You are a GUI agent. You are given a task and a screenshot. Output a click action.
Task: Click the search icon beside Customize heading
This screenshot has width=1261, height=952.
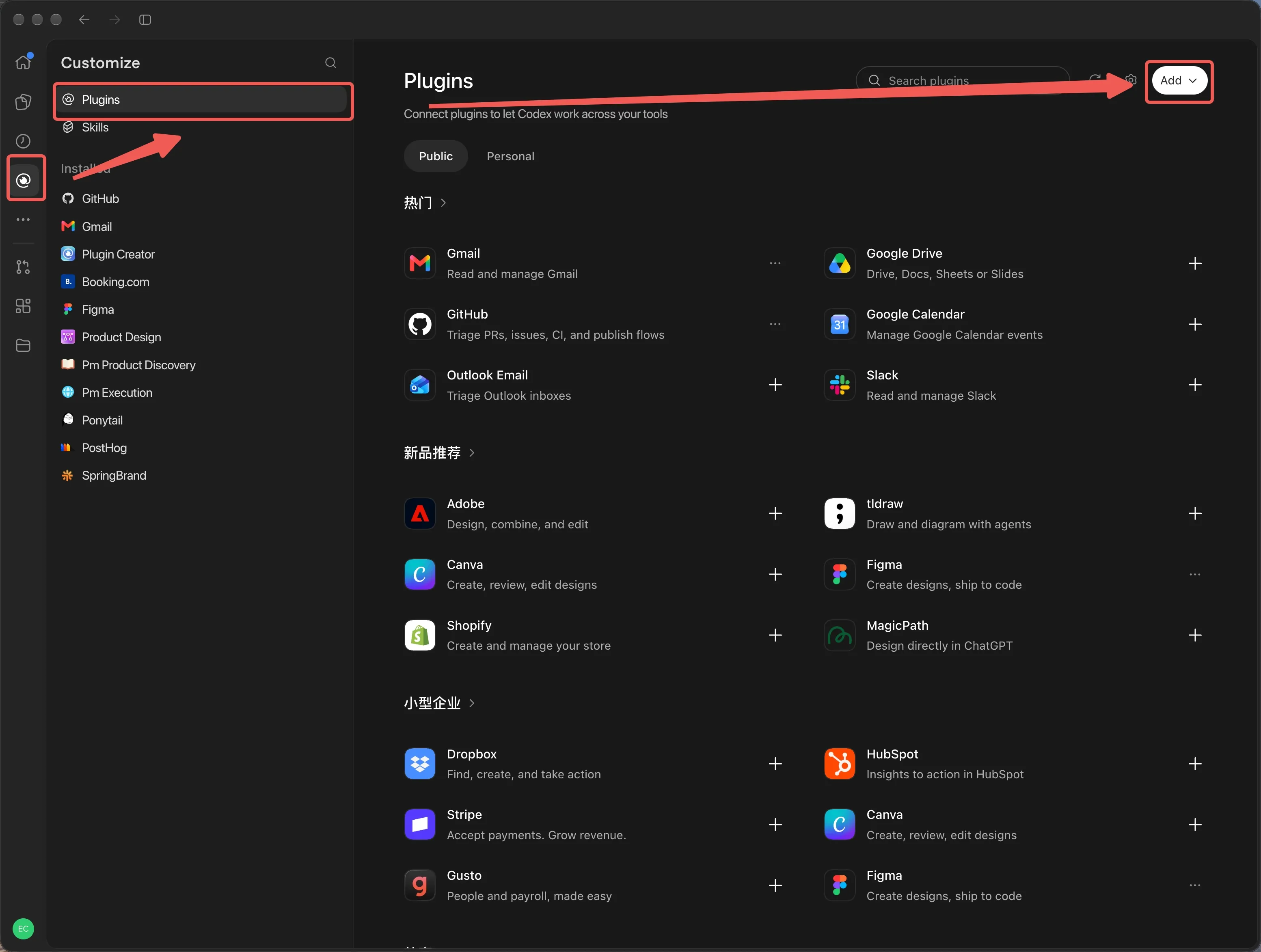point(330,62)
